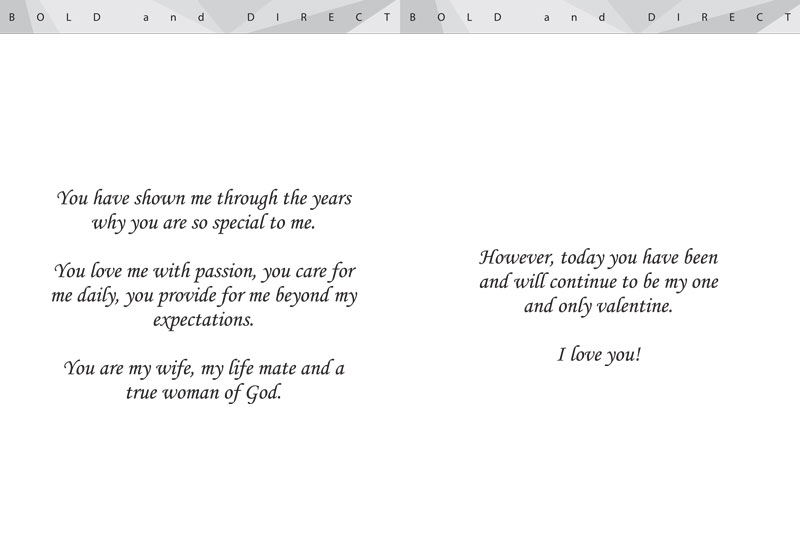Click the line "true woman of God."

(204, 393)
